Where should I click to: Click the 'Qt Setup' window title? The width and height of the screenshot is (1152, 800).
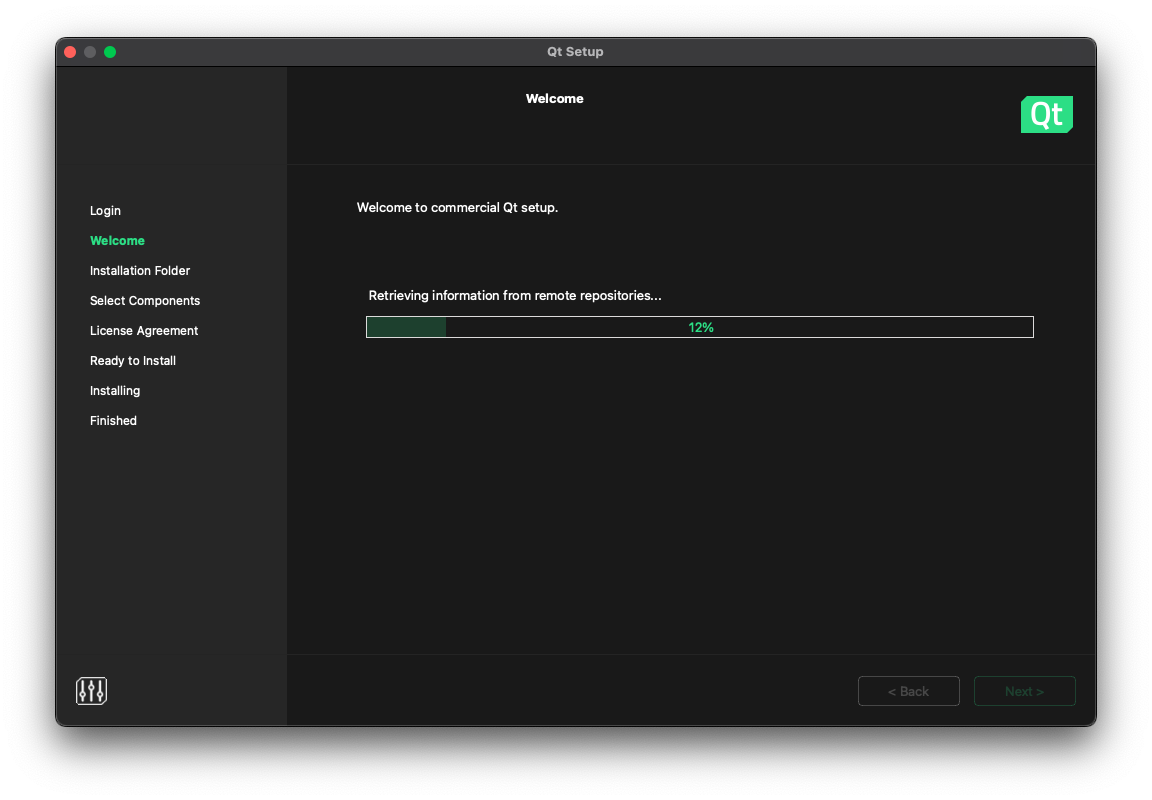tap(575, 52)
